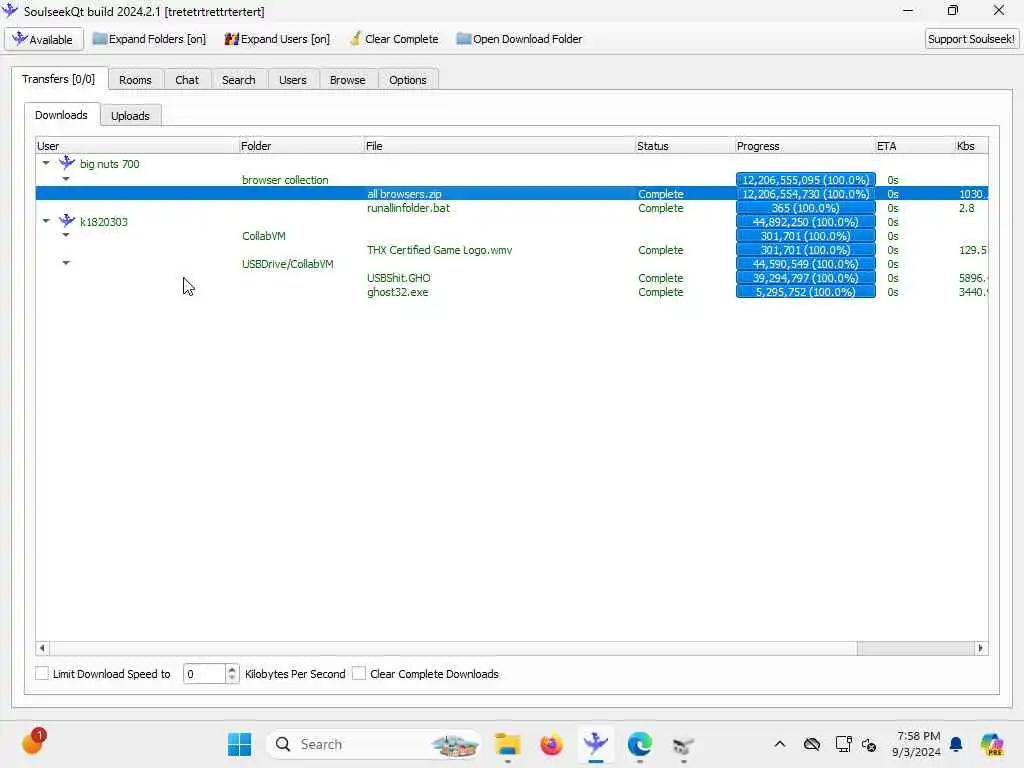This screenshot has width=1024, height=768.
Task: Click the Available status button
Action: (44, 39)
